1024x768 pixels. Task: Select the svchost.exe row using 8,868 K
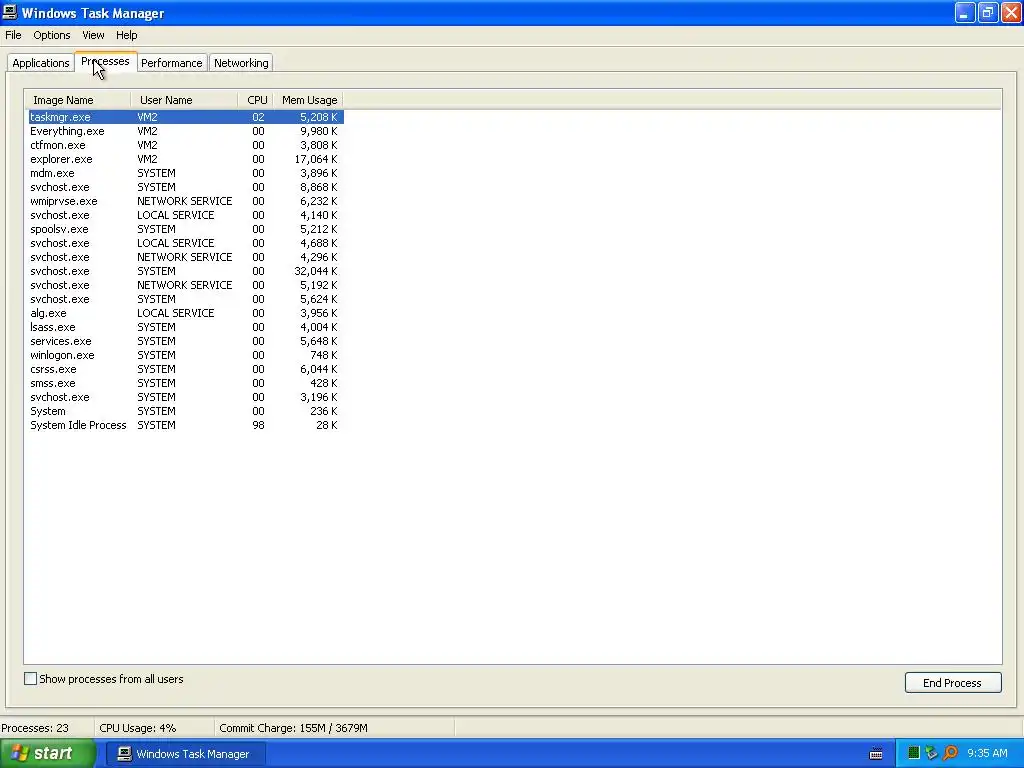coord(186,187)
